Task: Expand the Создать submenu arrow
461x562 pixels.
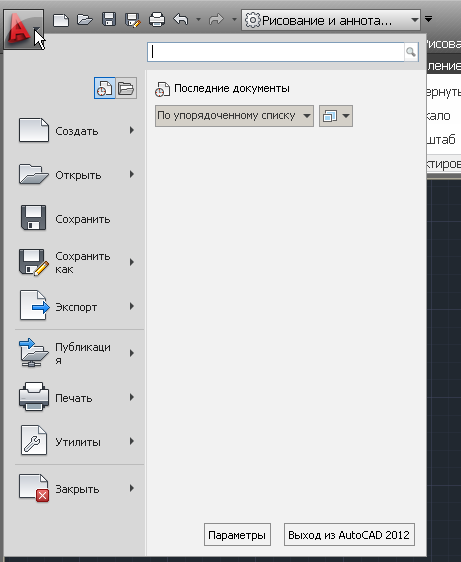Action: point(132,130)
